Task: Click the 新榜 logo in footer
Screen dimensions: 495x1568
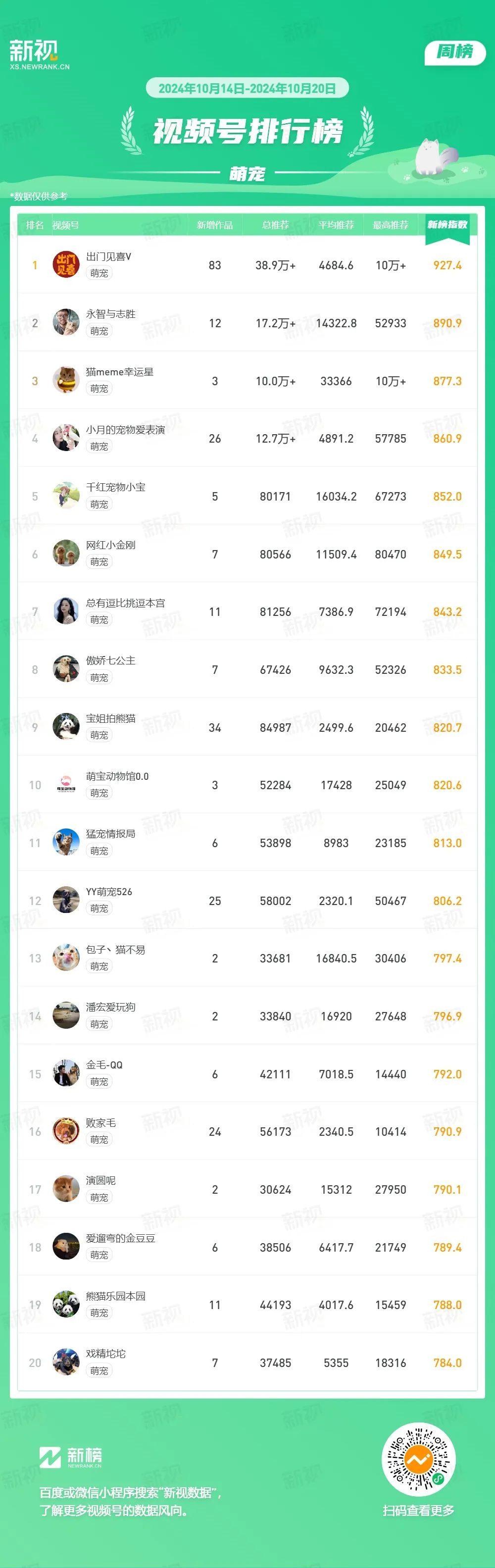Action: coord(71,1457)
